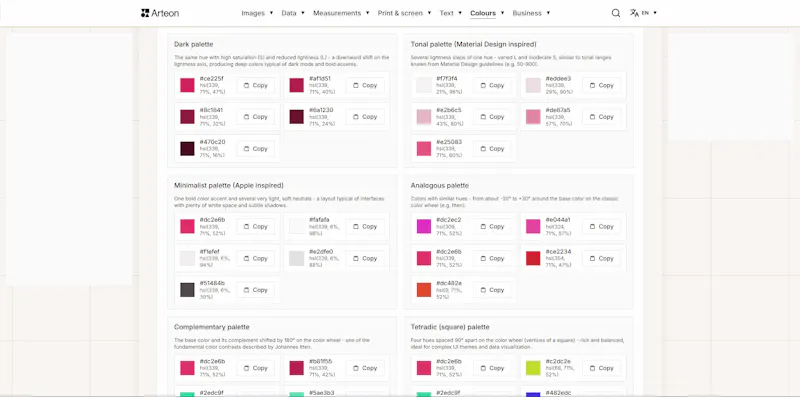This screenshot has height=397, width=800.
Task: Click Copy beside #e044a1
Action: pos(602,227)
